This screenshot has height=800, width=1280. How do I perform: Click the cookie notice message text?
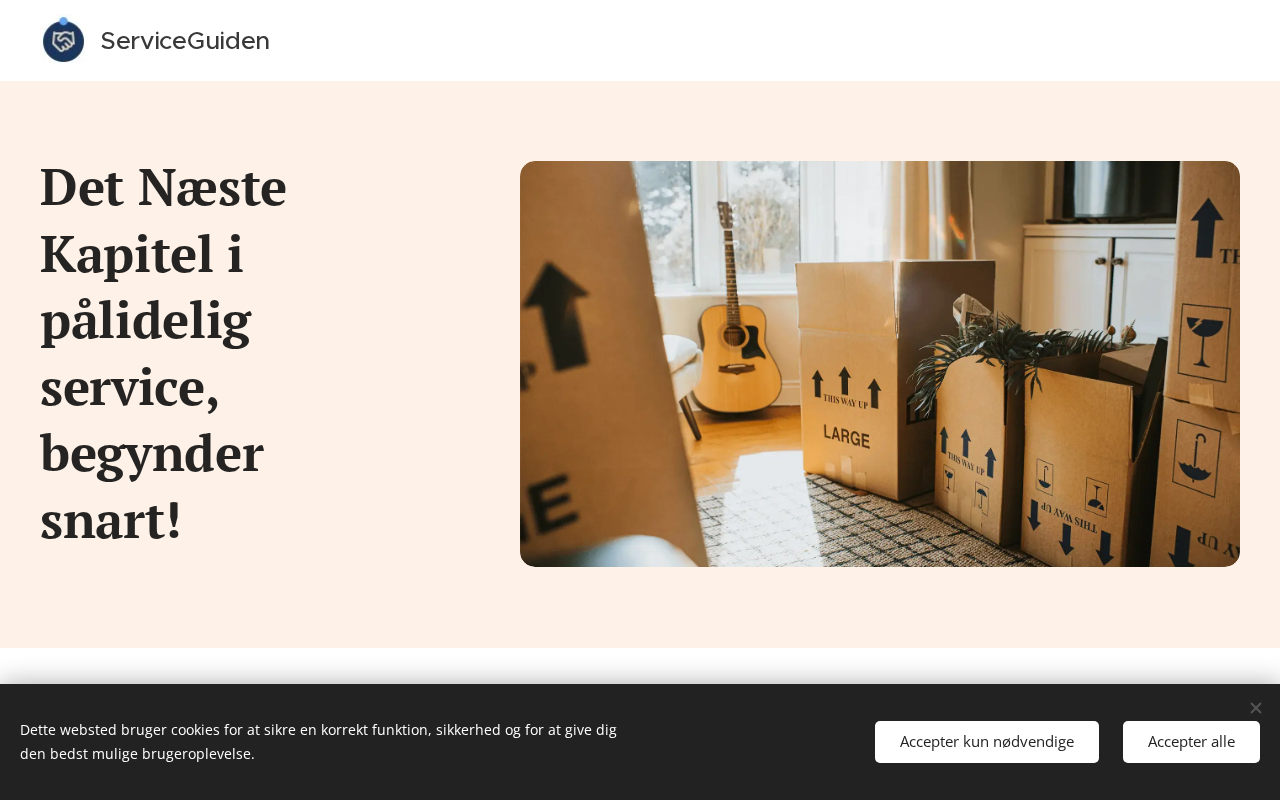point(318,742)
